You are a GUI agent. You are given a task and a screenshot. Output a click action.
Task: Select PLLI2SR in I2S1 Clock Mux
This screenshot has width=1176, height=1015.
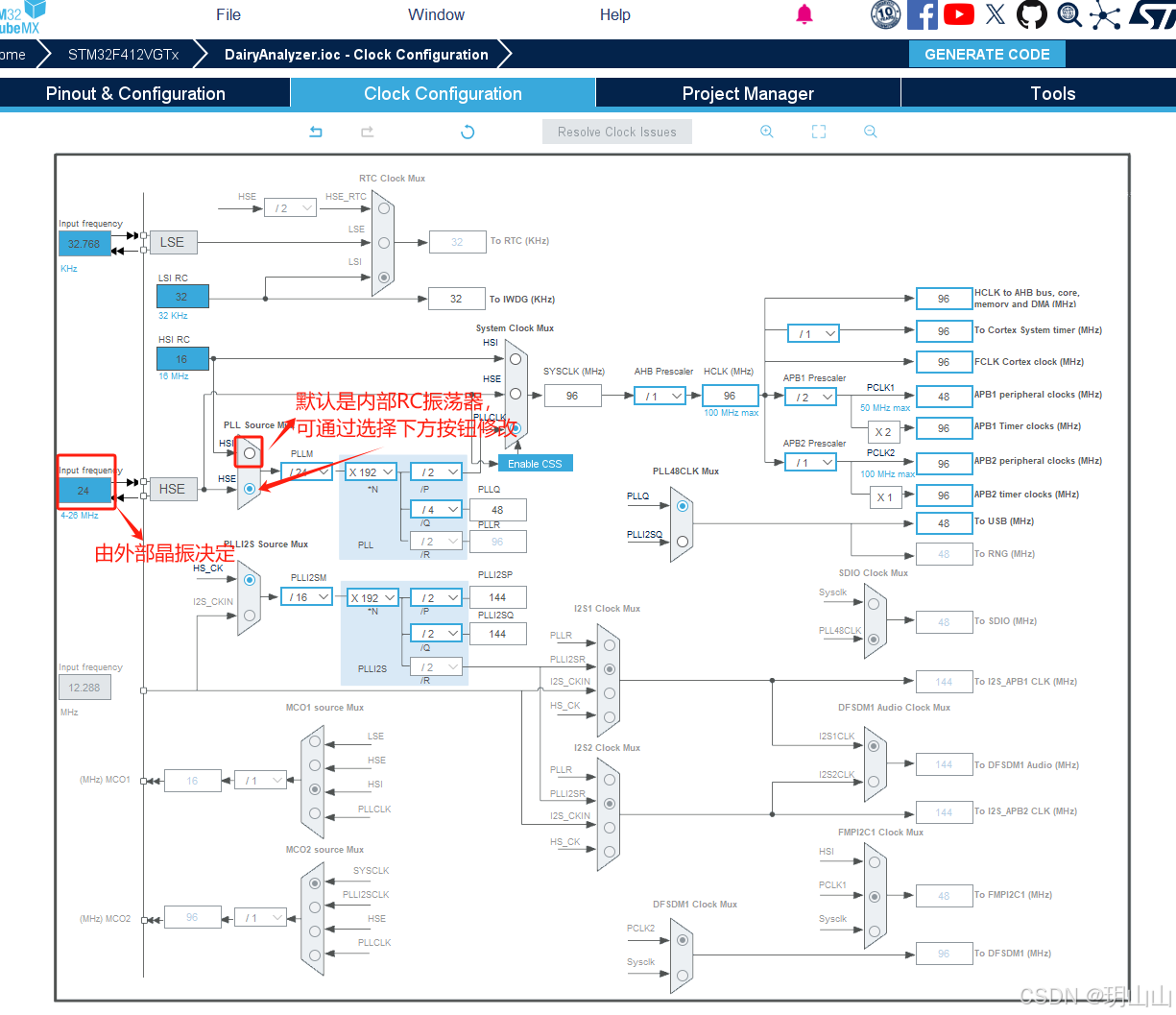[610, 669]
